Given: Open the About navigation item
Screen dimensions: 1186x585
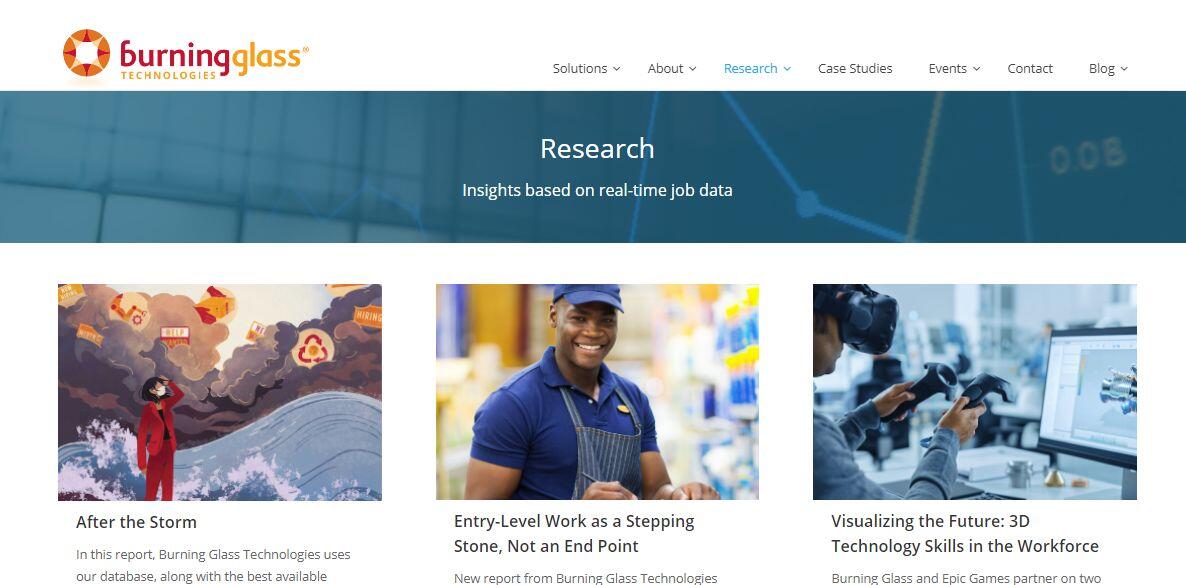Looking at the screenshot, I should coord(665,68).
